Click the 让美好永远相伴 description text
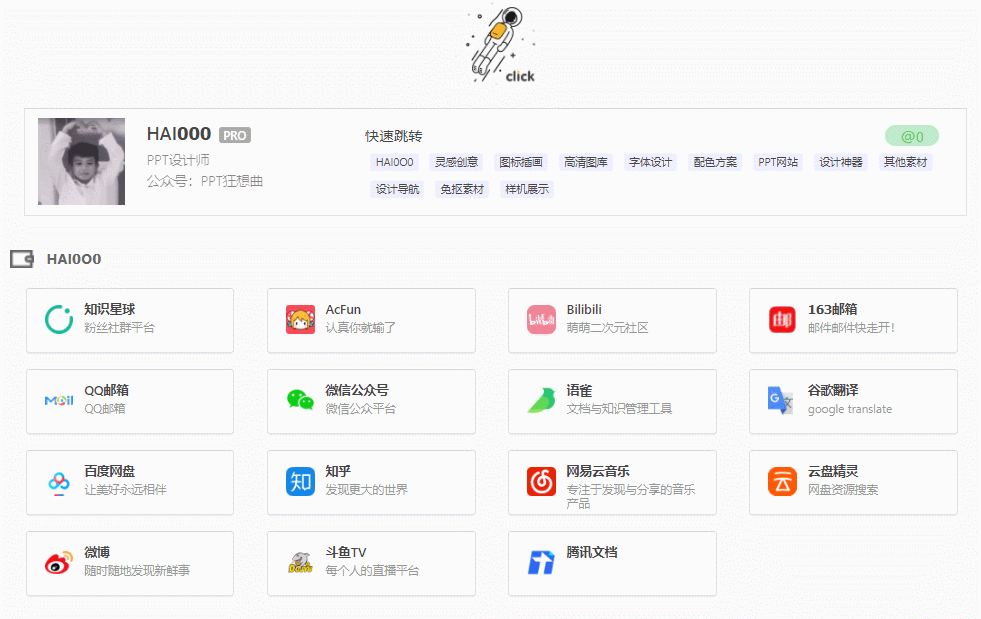The height and width of the screenshot is (619, 981). tap(125, 489)
